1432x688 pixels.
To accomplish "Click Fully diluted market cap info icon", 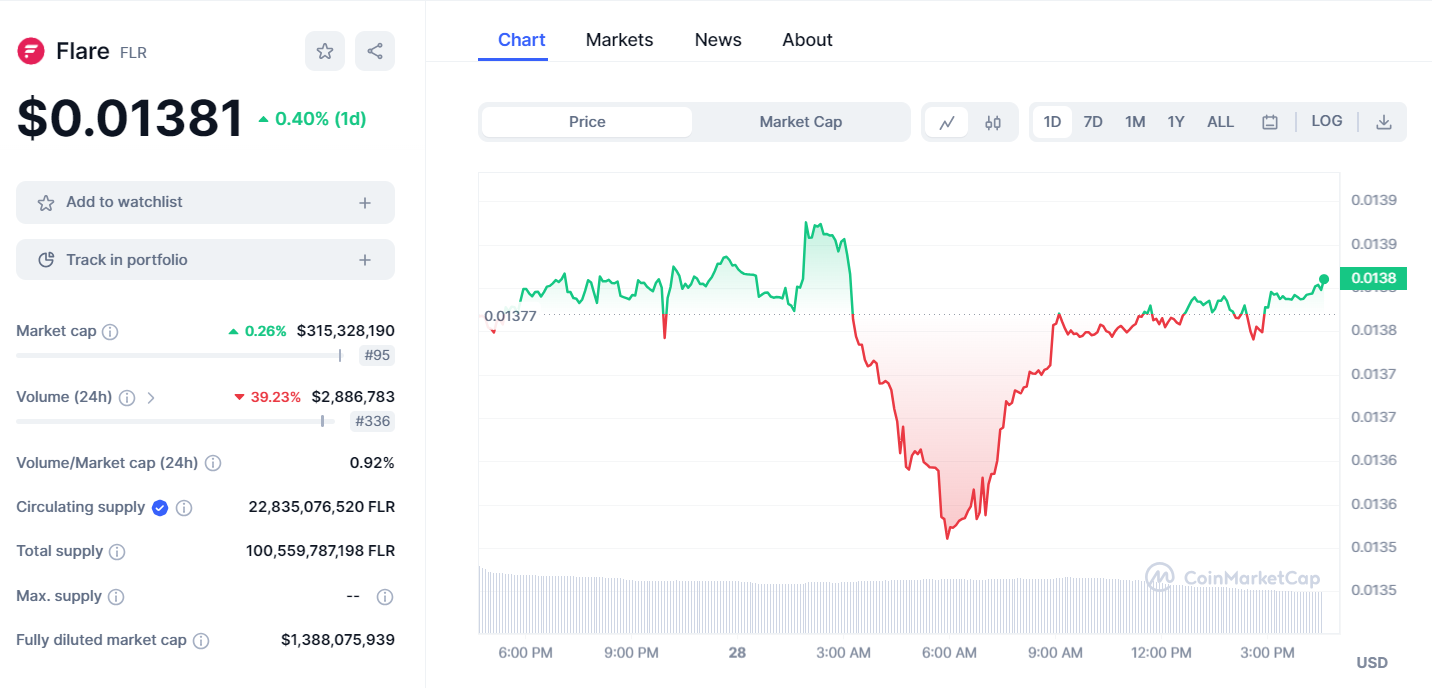I will [201, 641].
